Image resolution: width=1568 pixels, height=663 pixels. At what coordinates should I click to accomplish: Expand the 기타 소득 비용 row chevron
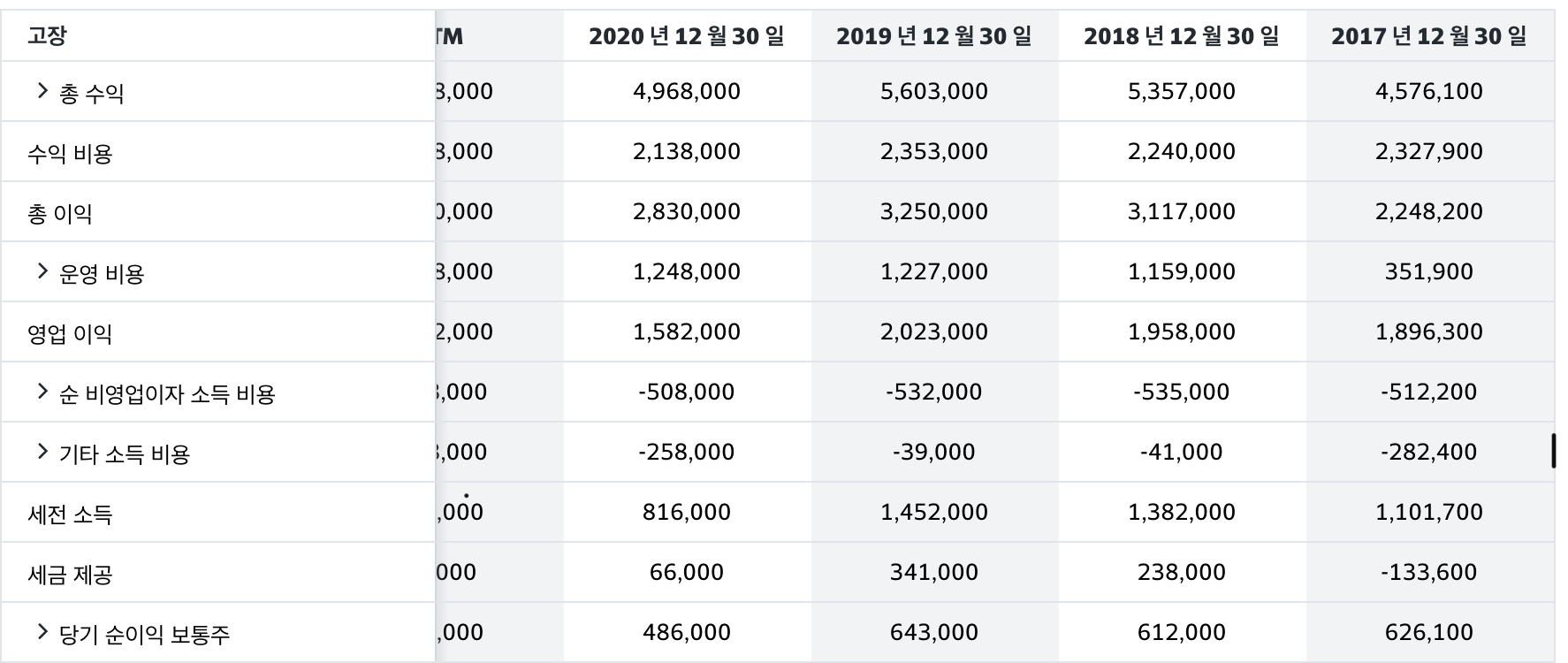42,452
